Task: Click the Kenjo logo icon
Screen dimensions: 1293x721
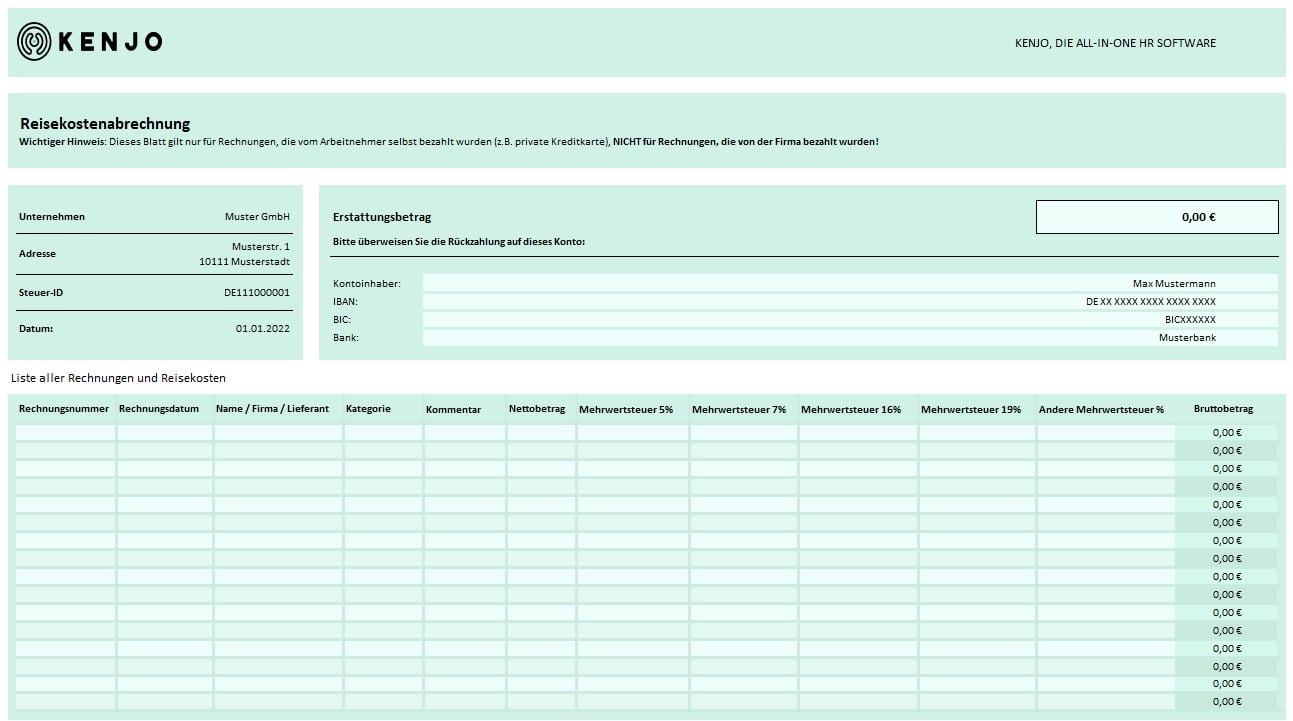Action: (35, 41)
